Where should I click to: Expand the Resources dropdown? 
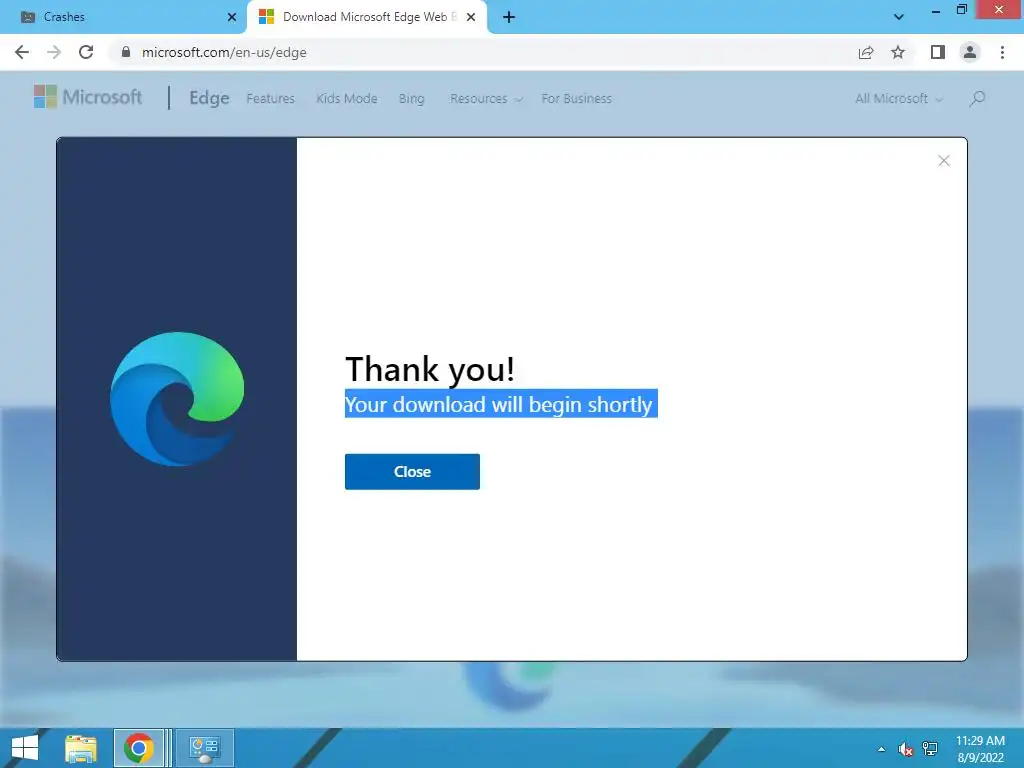tap(486, 99)
